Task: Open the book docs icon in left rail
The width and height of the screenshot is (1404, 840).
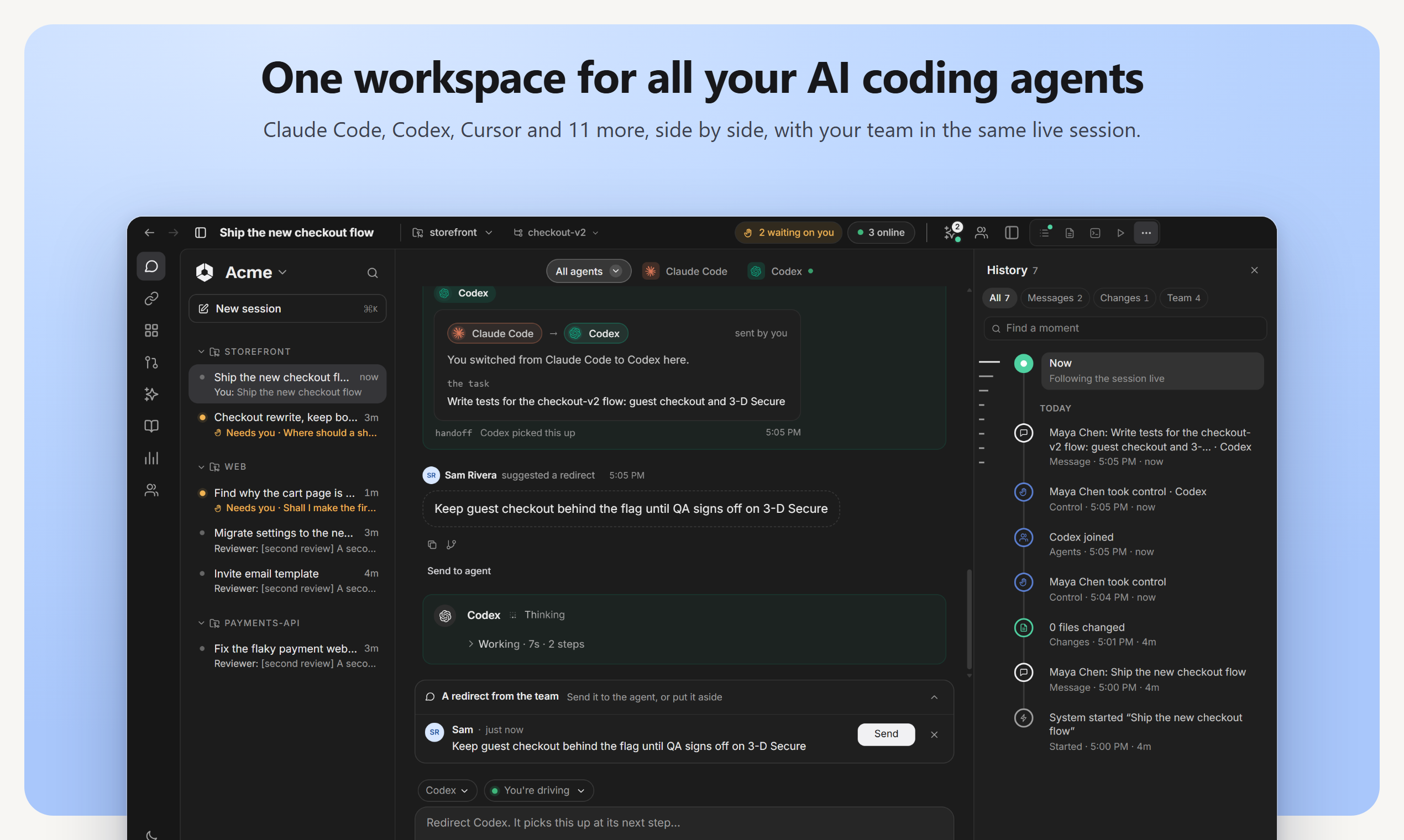Action: [x=151, y=426]
